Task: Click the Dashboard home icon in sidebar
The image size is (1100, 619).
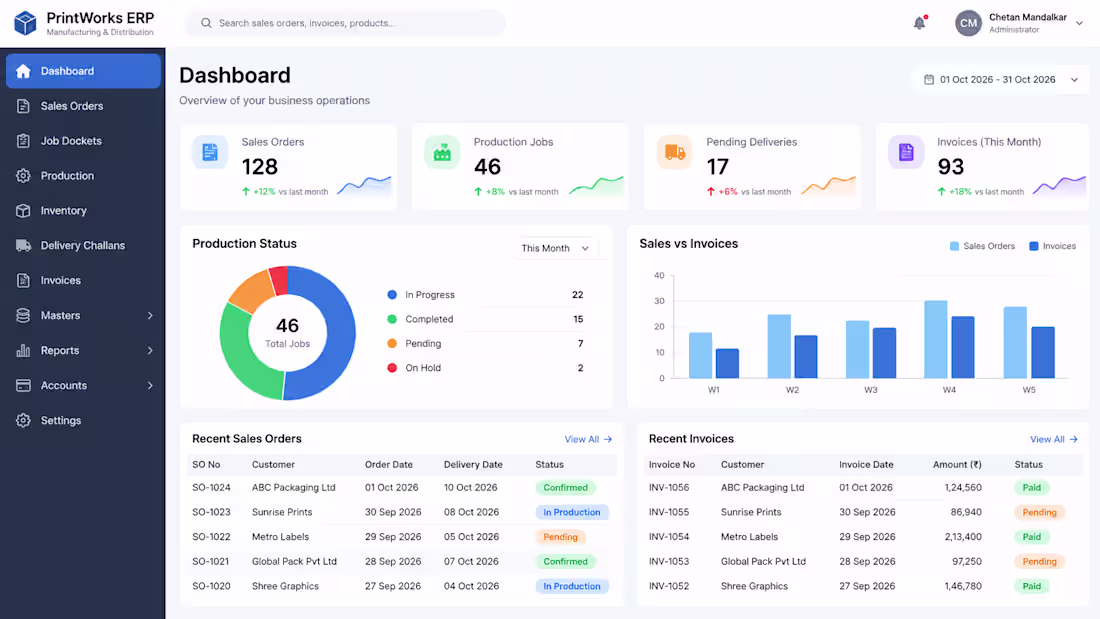Action: click(x=23, y=71)
